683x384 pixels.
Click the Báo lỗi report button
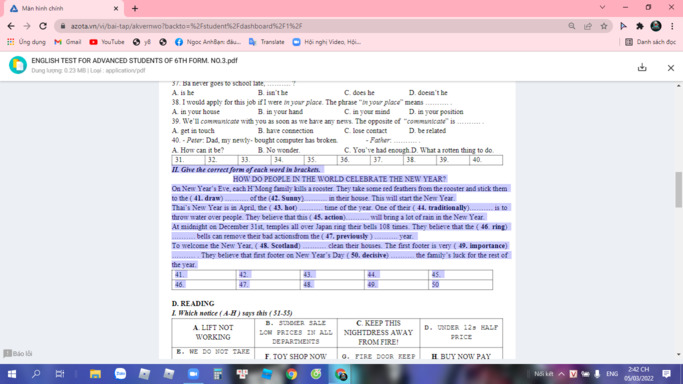click(18, 354)
